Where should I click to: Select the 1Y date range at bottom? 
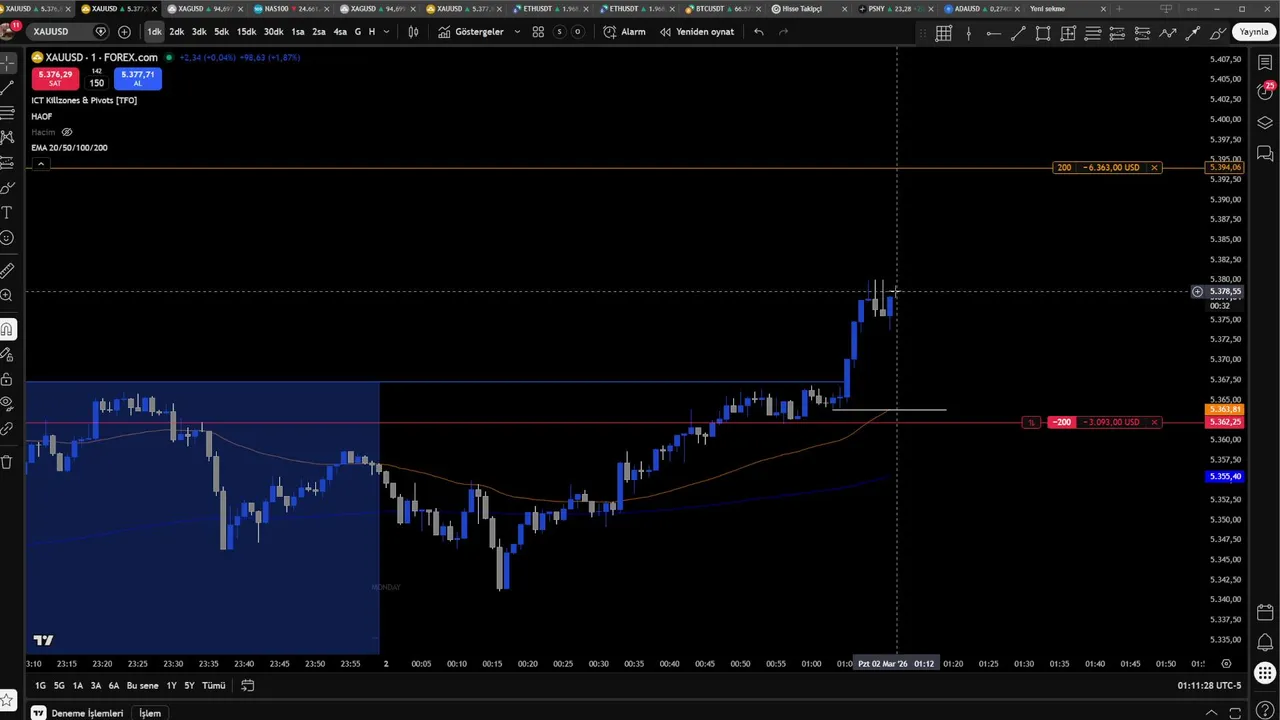[172, 685]
